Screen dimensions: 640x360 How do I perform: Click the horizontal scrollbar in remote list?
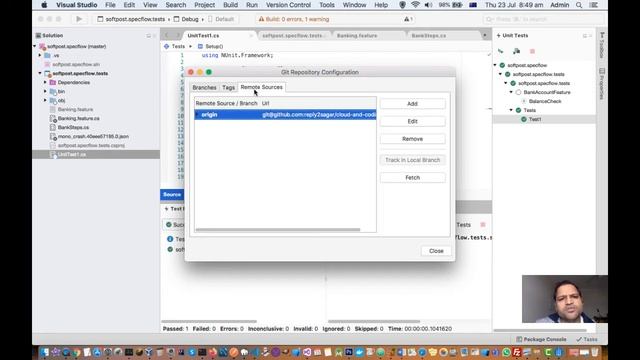click(278, 230)
